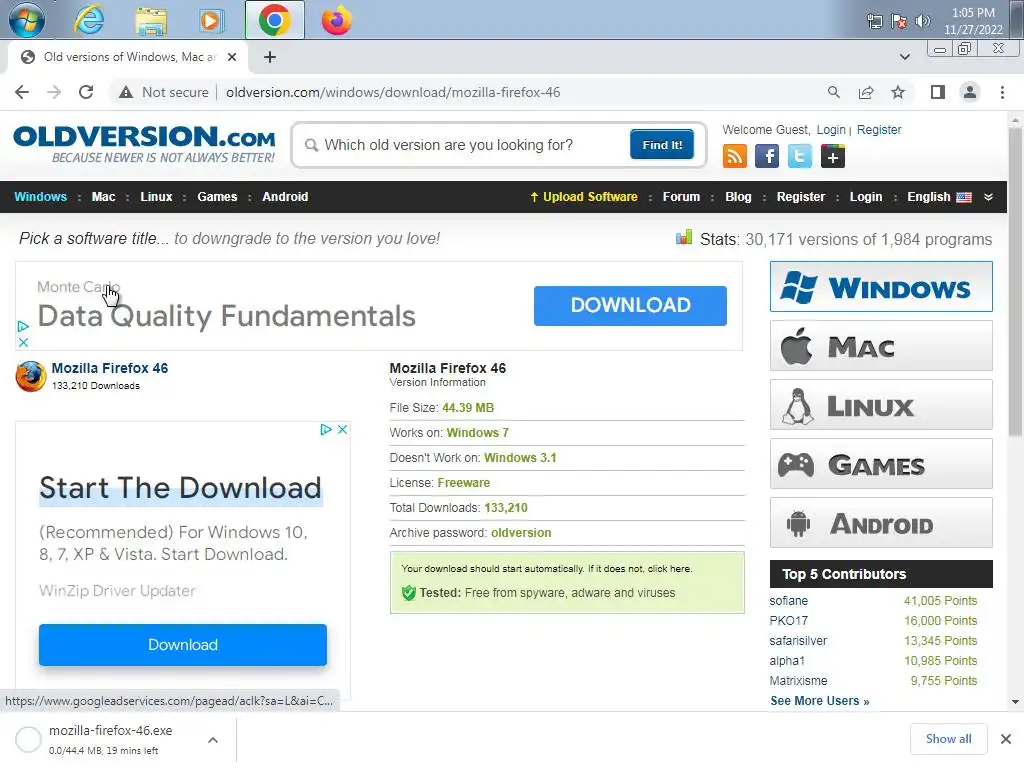Screen dimensions: 1024x768
Task: Click the page vertical scrollbar thumb
Action: click(x=1015, y=281)
